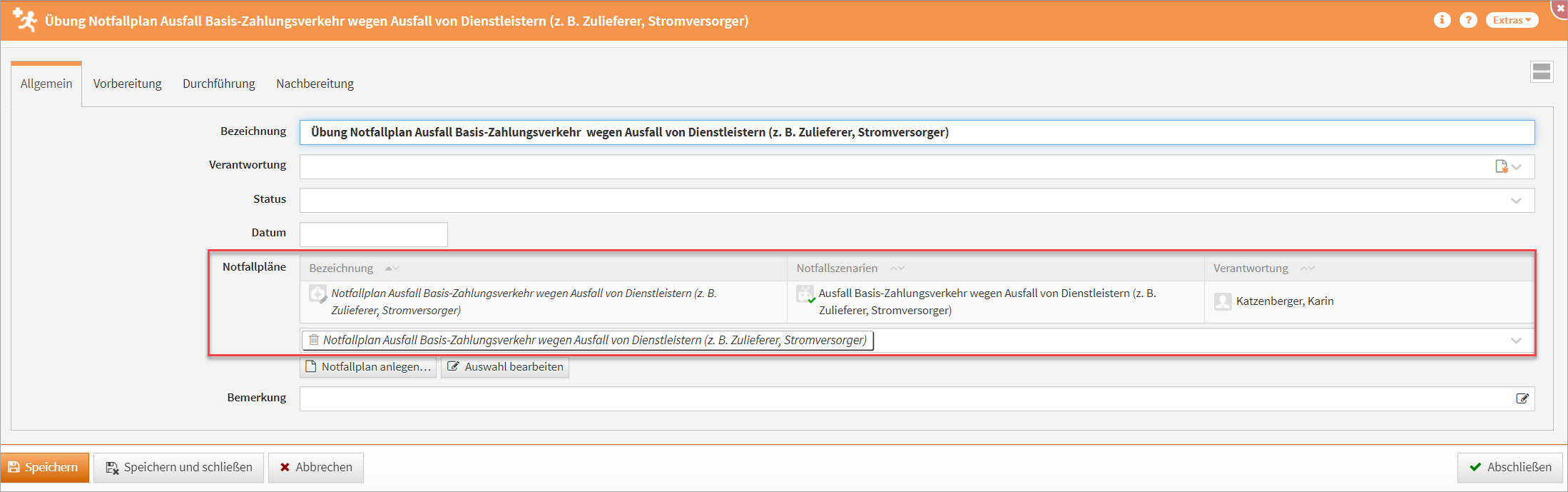
Task: Click the Katzenberger, Karin person icon
Action: 1223,301
